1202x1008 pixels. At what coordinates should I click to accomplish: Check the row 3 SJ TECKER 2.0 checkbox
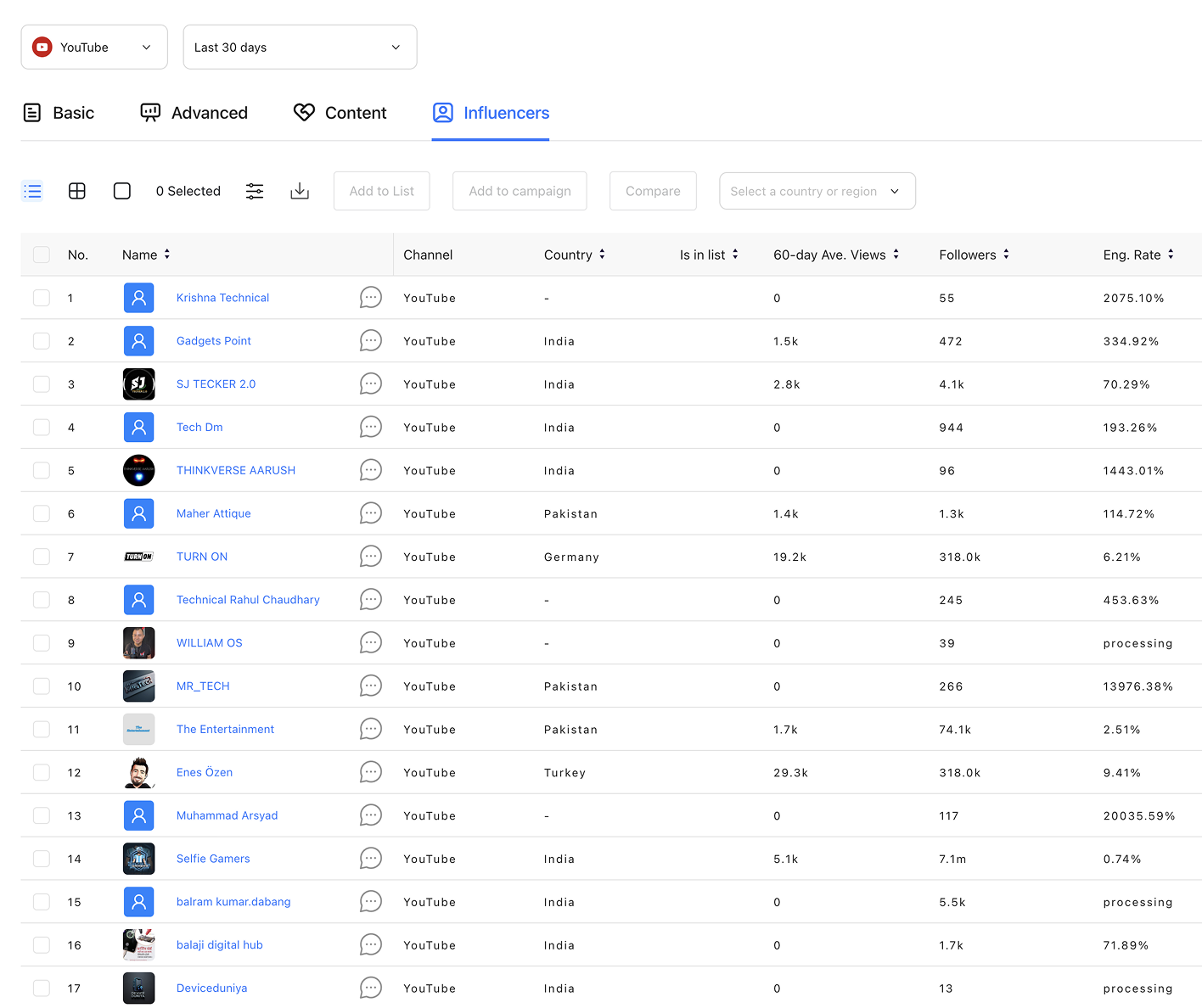(41, 384)
